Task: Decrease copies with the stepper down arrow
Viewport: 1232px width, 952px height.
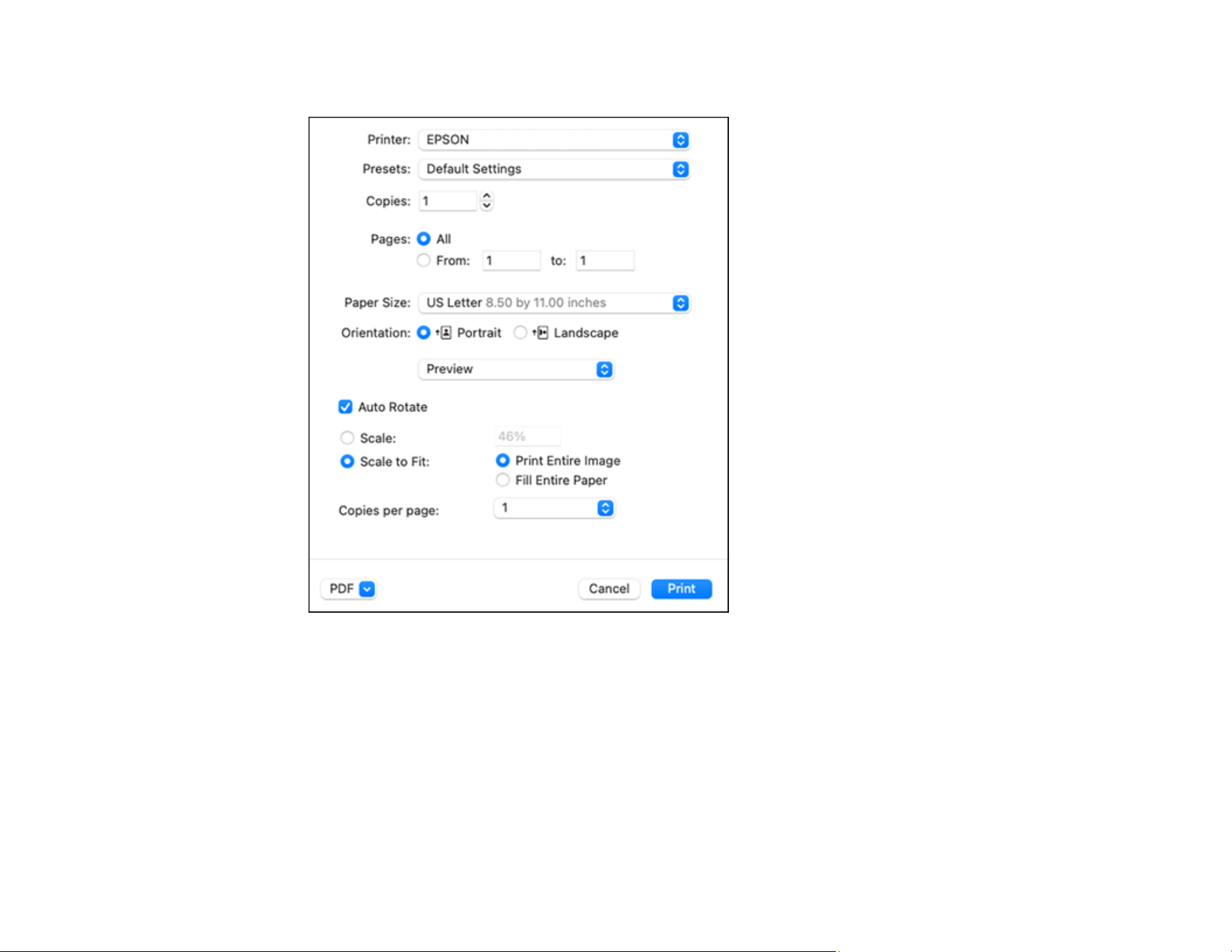Action: pos(487,206)
